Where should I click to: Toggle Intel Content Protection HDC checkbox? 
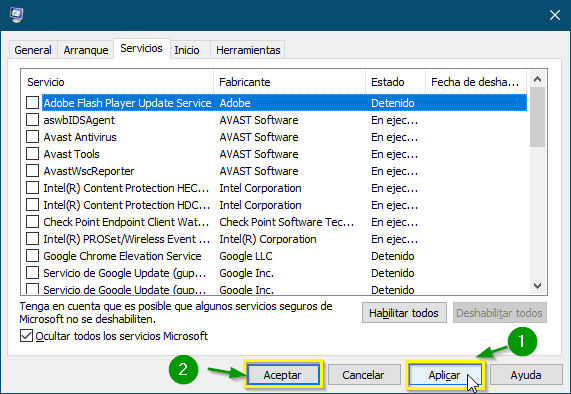(32, 205)
